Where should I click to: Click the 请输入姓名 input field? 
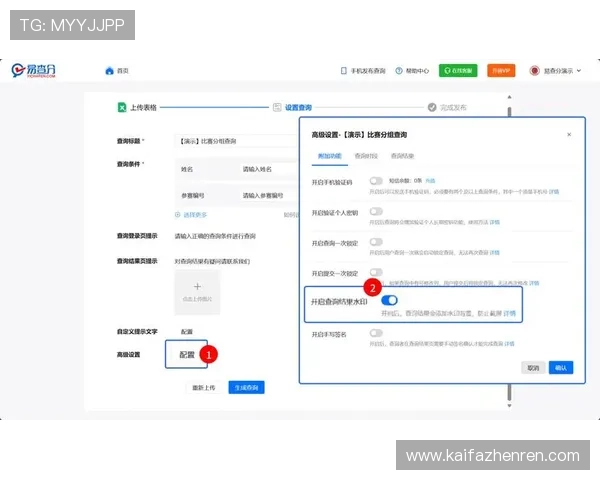point(269,169)
